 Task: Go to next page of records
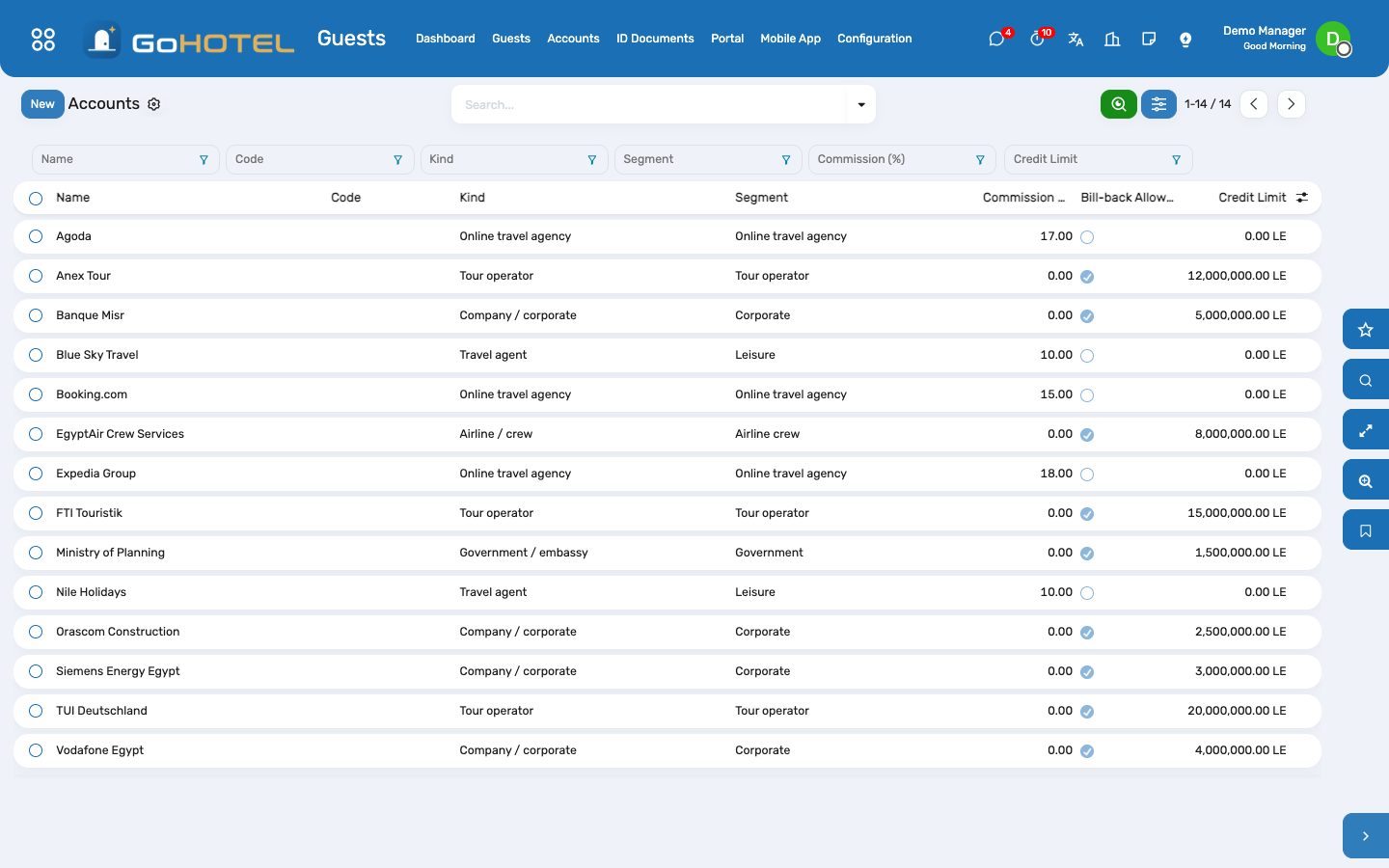pos(1291,104)
